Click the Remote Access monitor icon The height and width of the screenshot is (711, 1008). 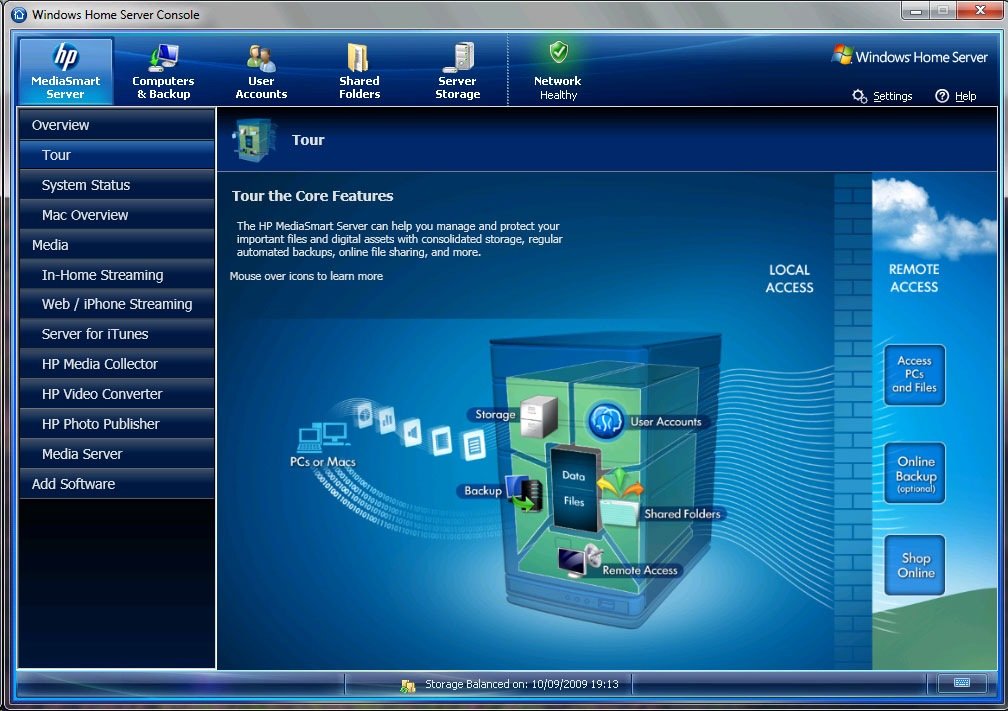[x=580, y=561]
